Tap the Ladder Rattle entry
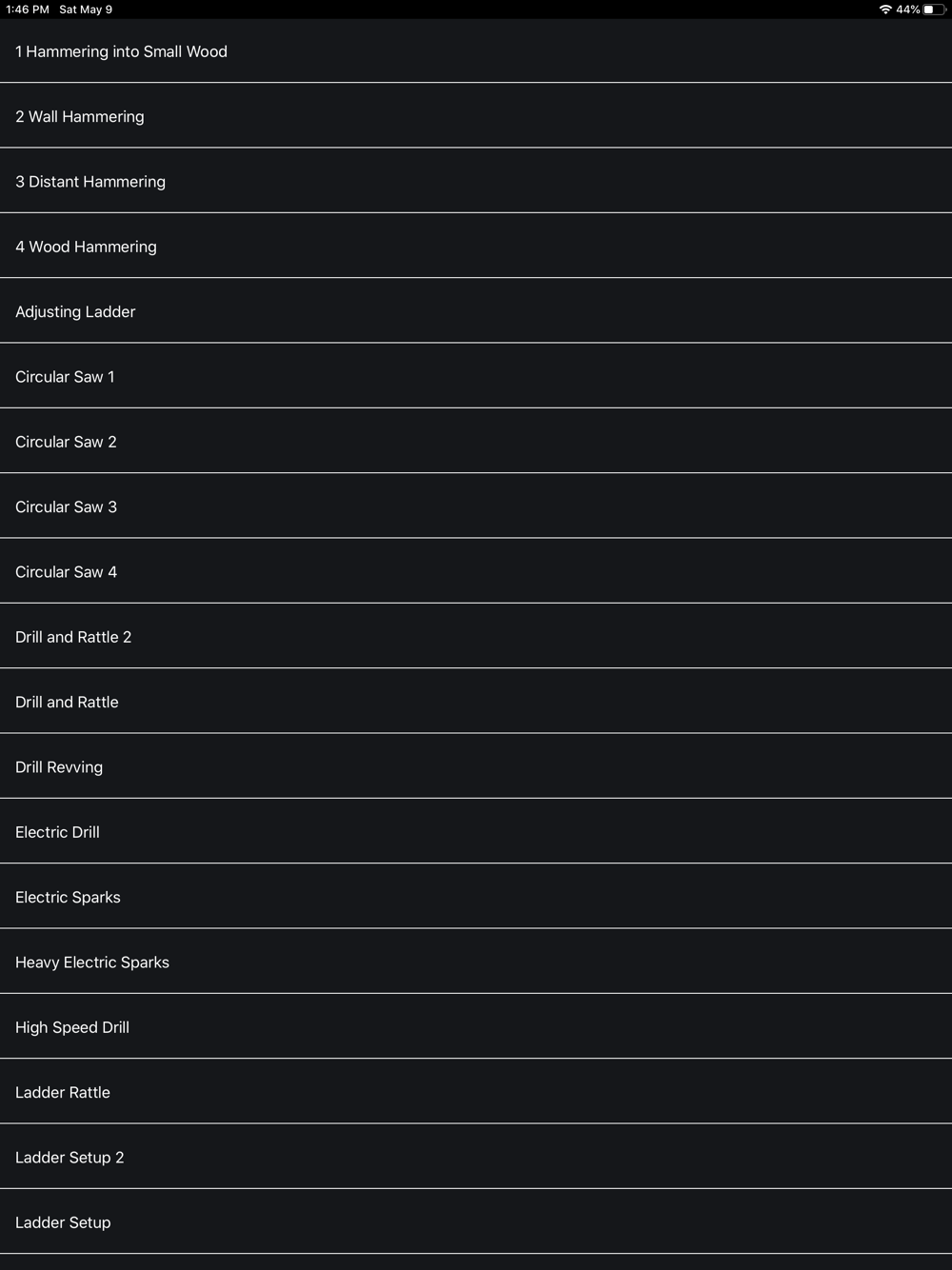Viewport: 952px width, 1270px height. (476, 1092)
